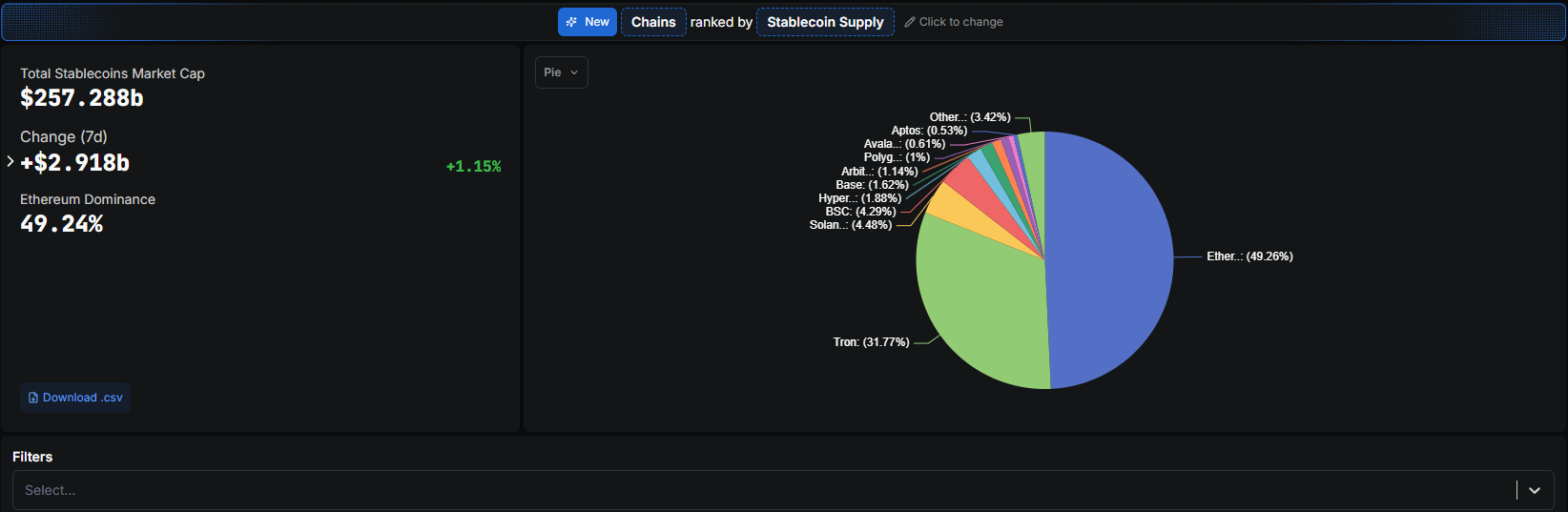Click the $257.288b market cap value
The image size is (1568, 512).
pyautogui.click(x=82, y=98)
